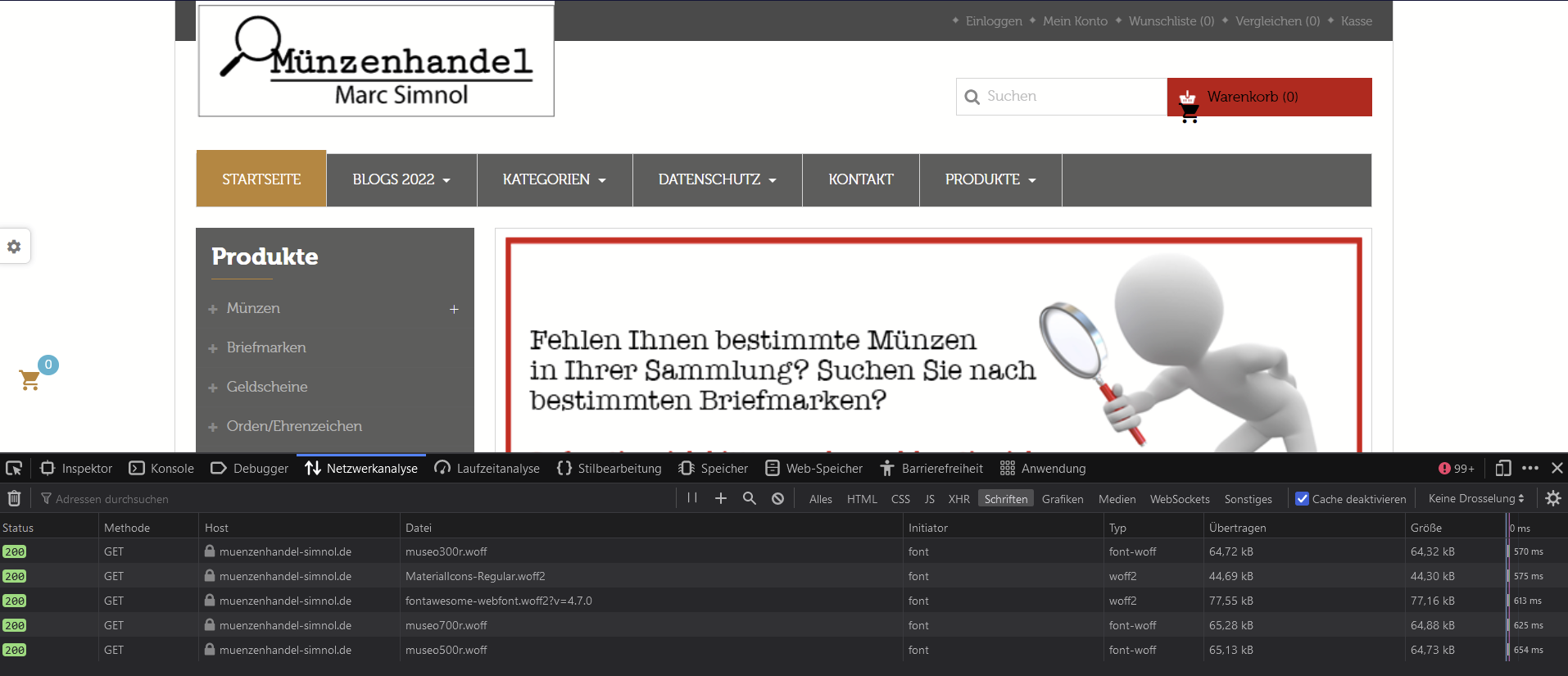
Task: Open the Debugger tab
Action: pyautogui.click(x=250, y=468)
